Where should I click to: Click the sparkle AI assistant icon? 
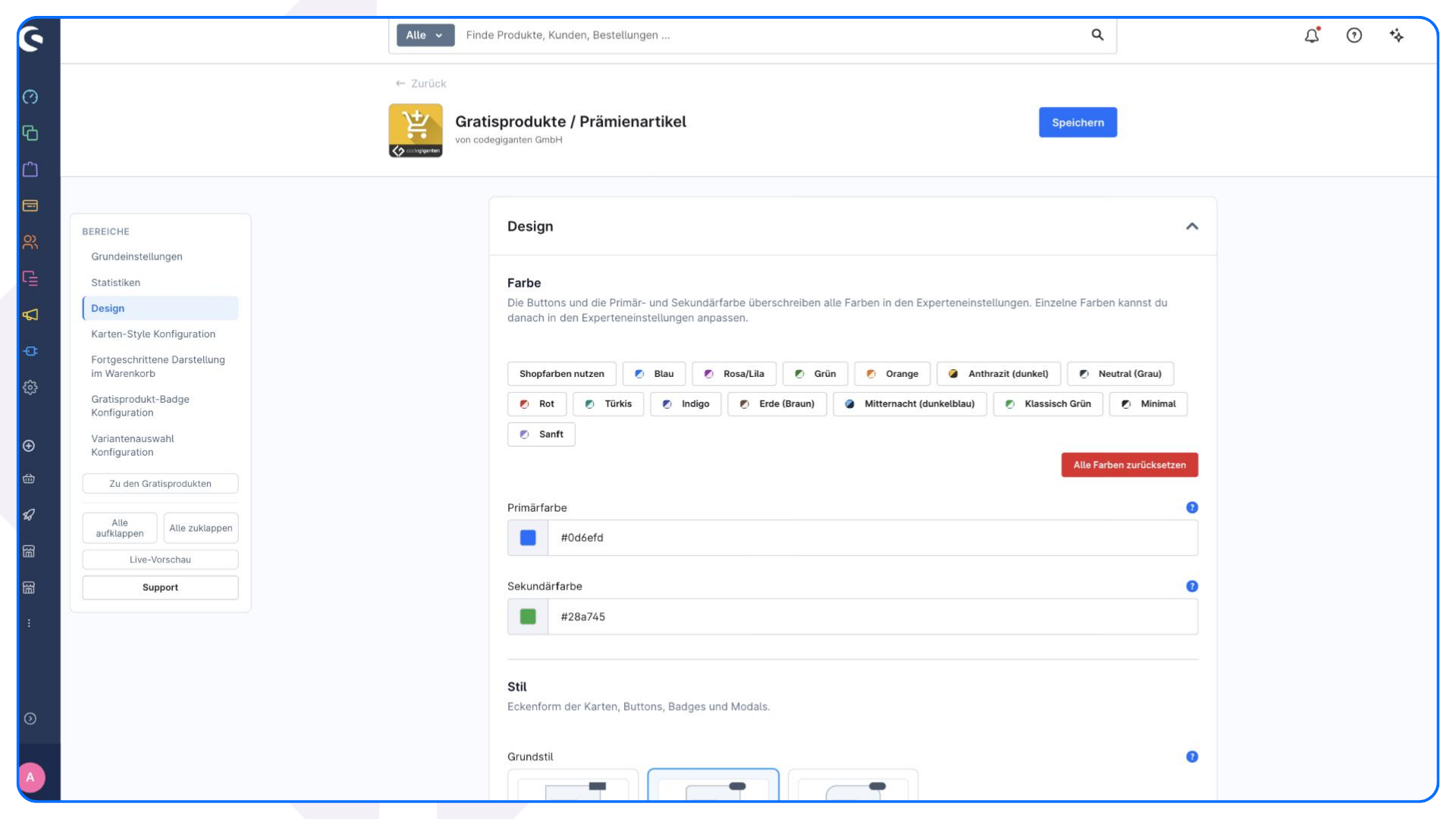point(1397,35)
